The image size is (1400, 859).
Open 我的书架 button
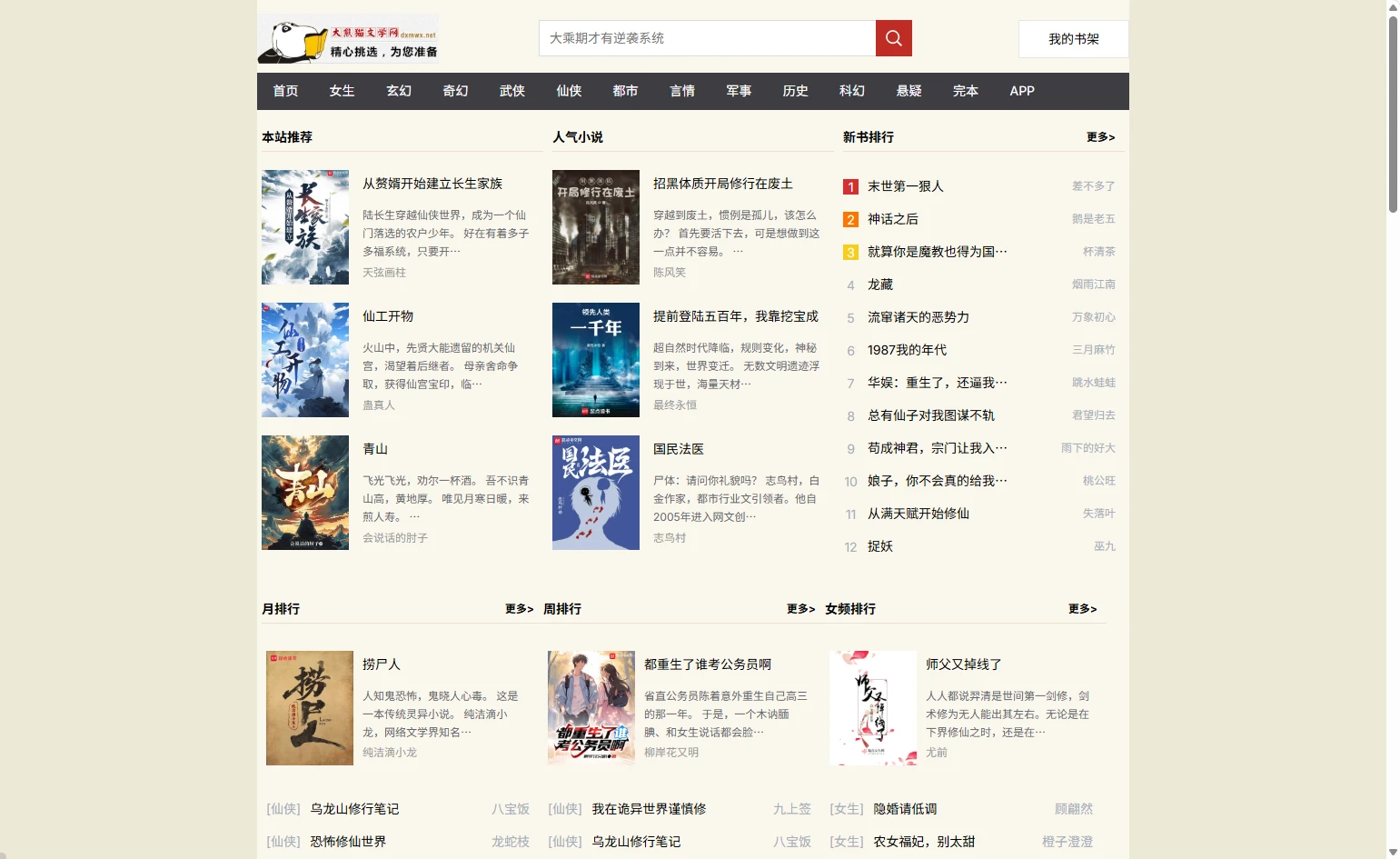coord(1073,39)
